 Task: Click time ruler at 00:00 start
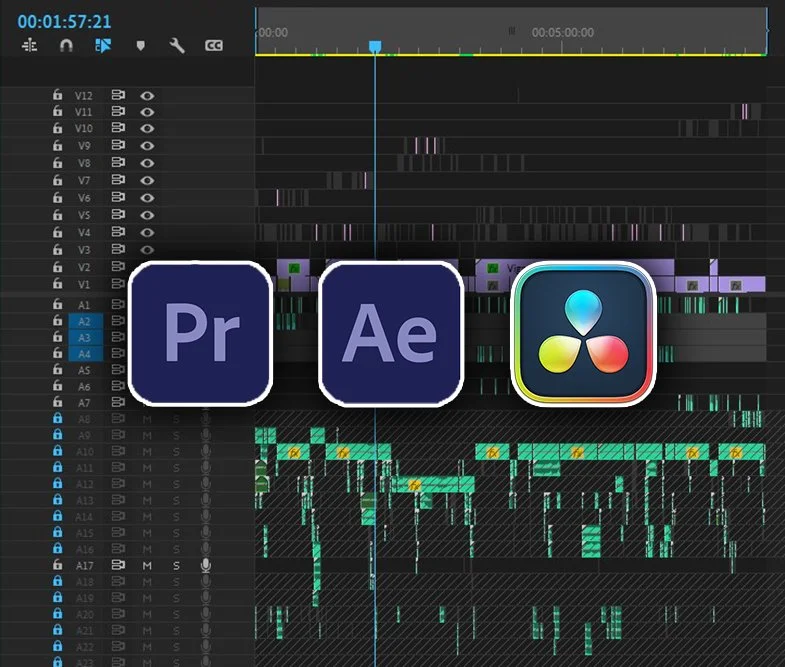[x=273, y=33]
